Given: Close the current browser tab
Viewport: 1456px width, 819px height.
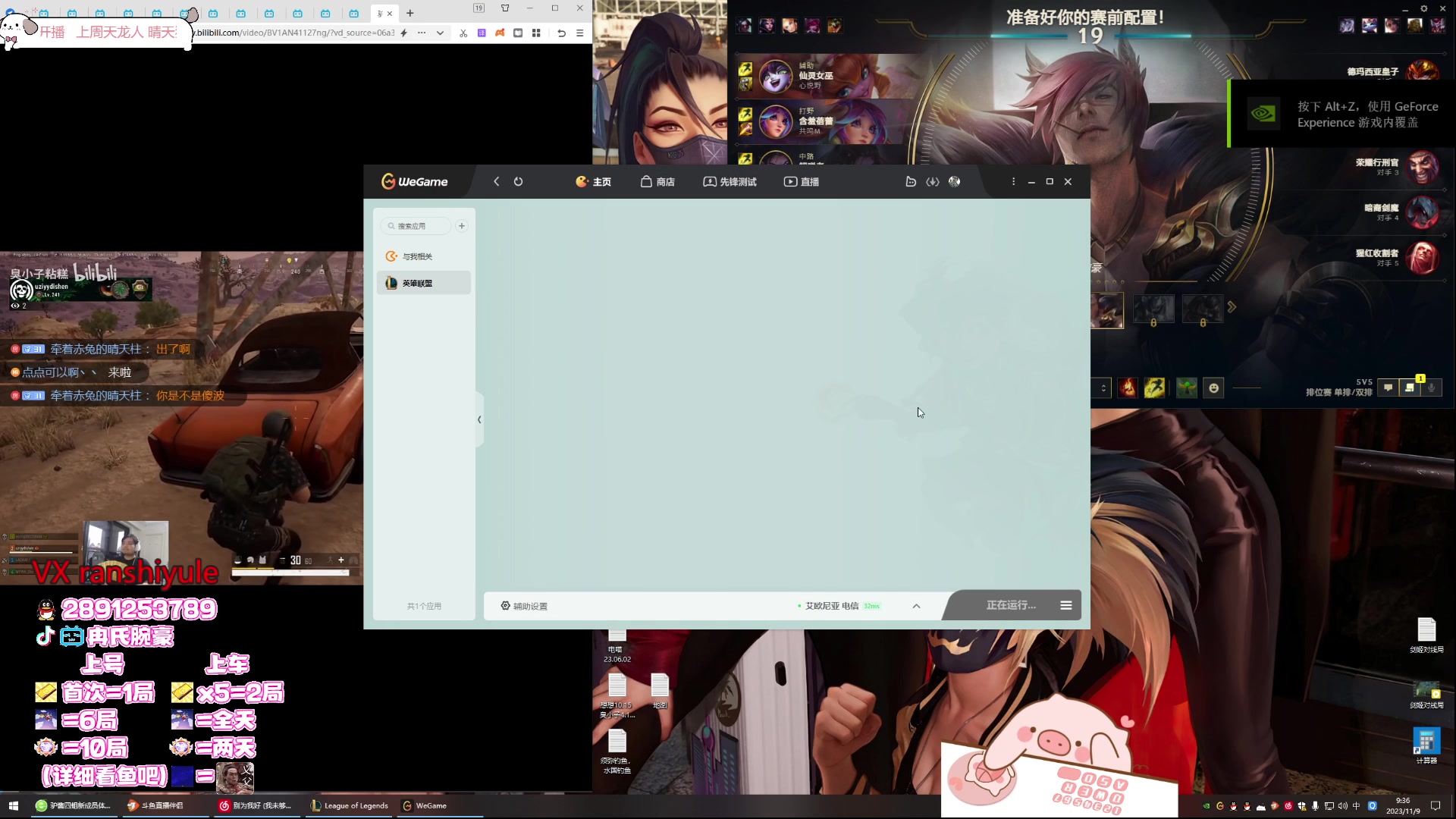Looking at the screenshot, I should pyautogui.click(x=390, y=14).
